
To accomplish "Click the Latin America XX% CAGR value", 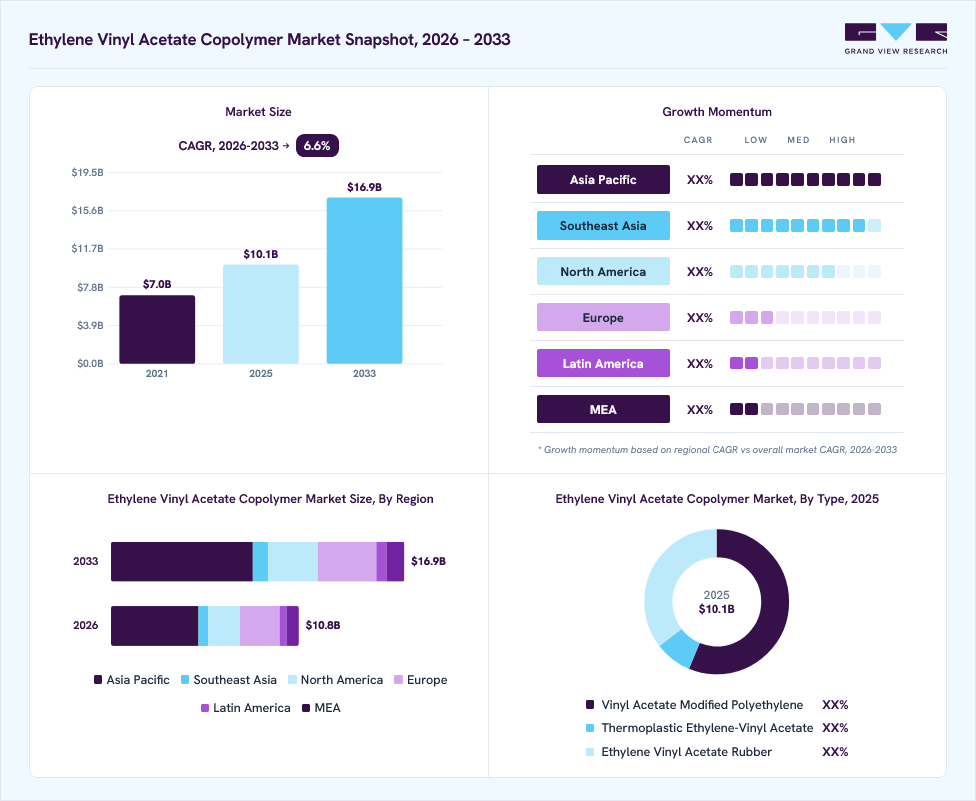I will pos(700,363).
